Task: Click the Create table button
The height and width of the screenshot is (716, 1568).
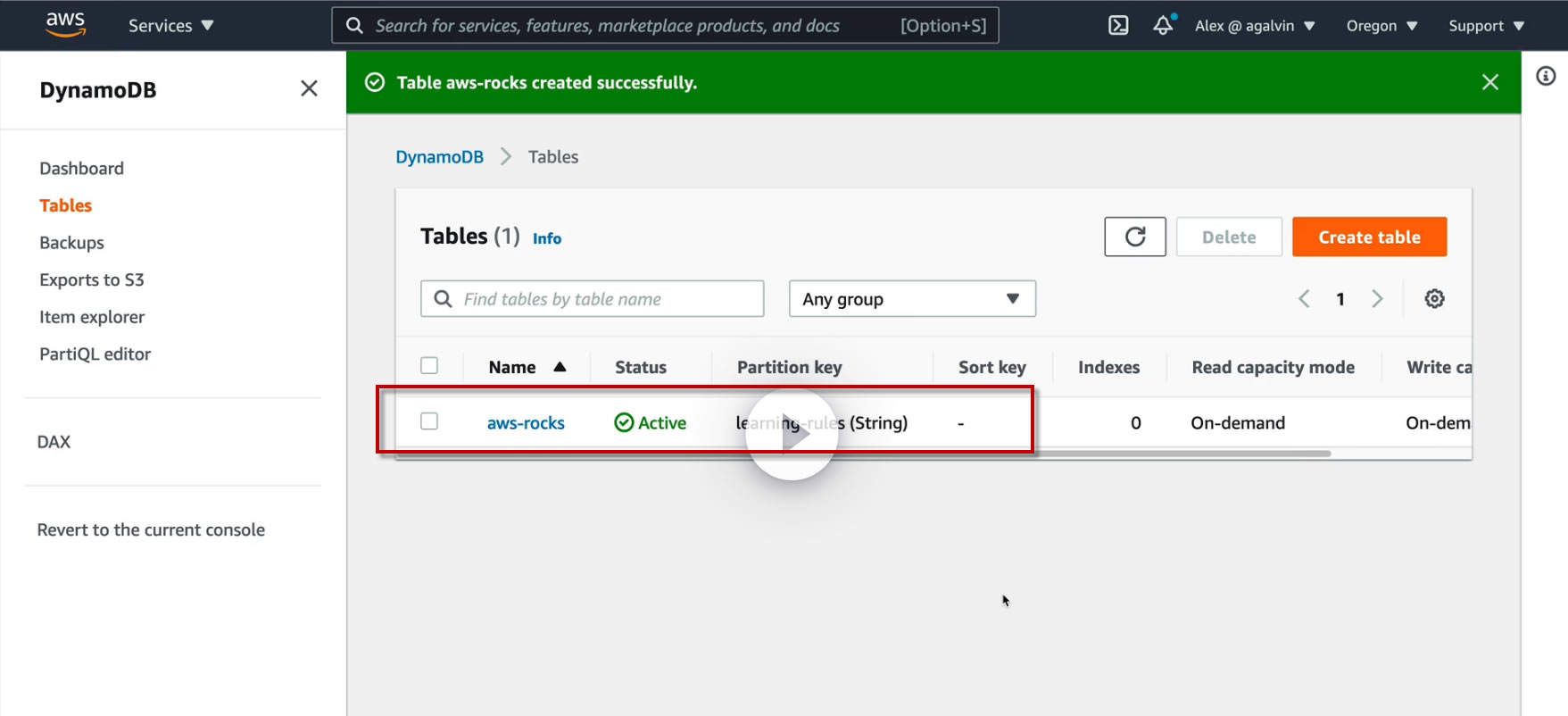Action: [1369, 237]
